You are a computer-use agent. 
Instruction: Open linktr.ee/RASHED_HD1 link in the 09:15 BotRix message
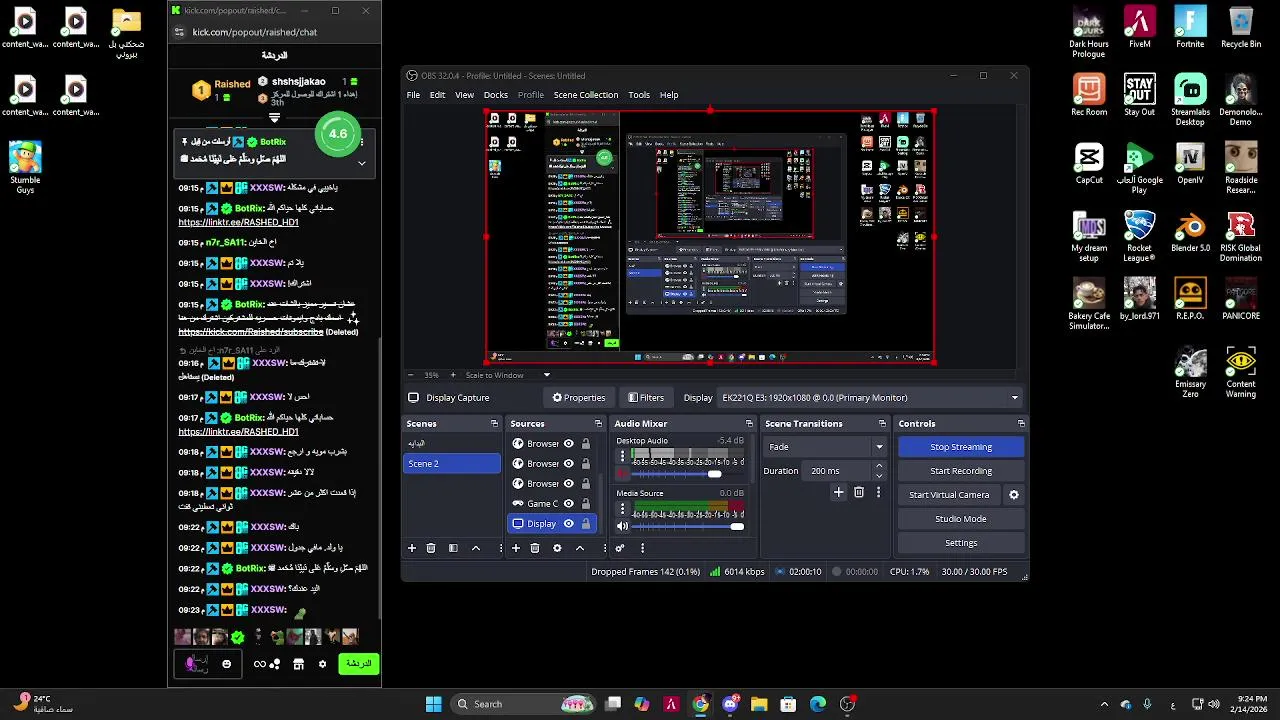[238, 222]
